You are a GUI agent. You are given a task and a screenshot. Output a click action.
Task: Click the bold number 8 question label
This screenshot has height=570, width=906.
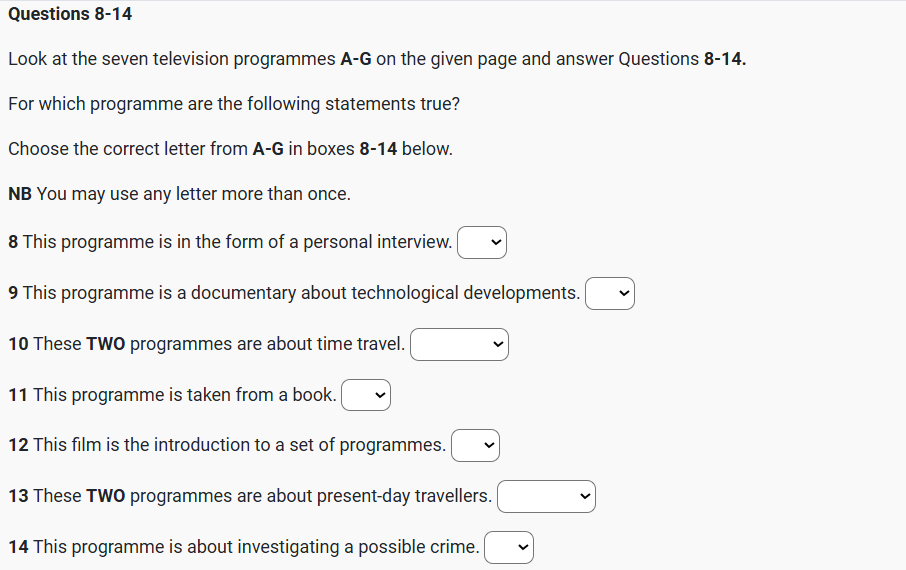tap(13, 242)
